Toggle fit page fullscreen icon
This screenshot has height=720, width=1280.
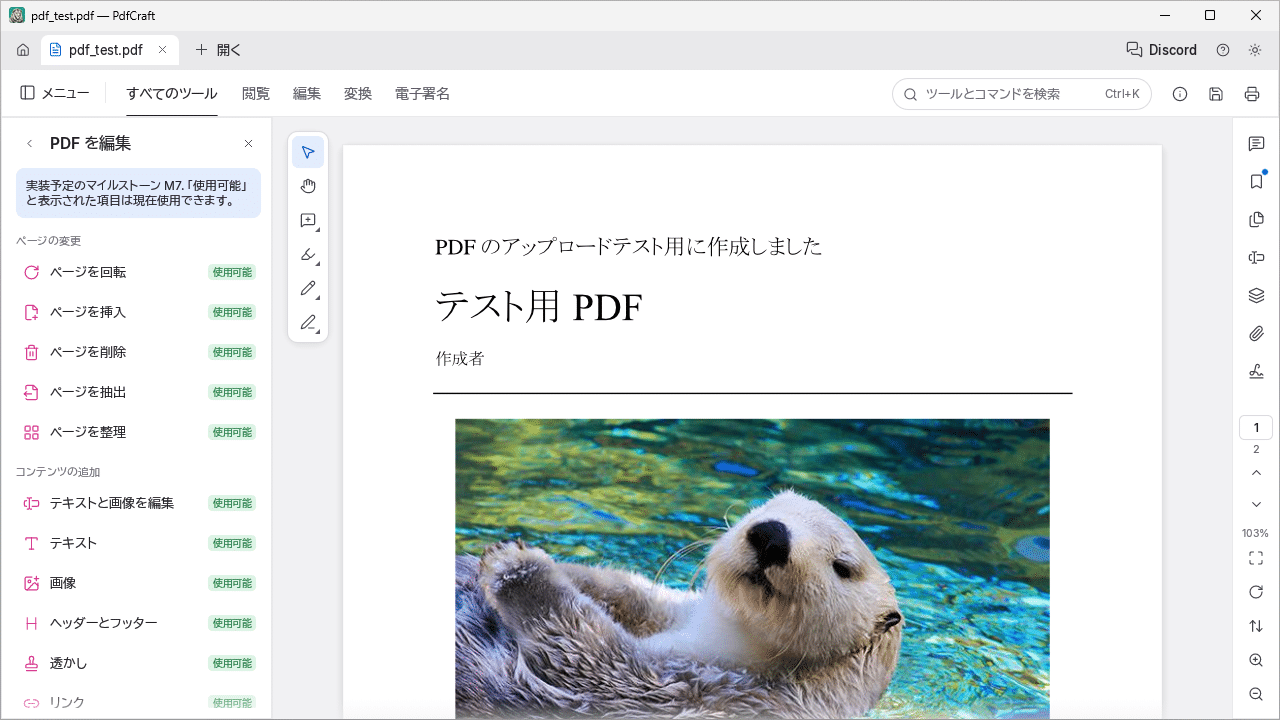coord(1256,558)
